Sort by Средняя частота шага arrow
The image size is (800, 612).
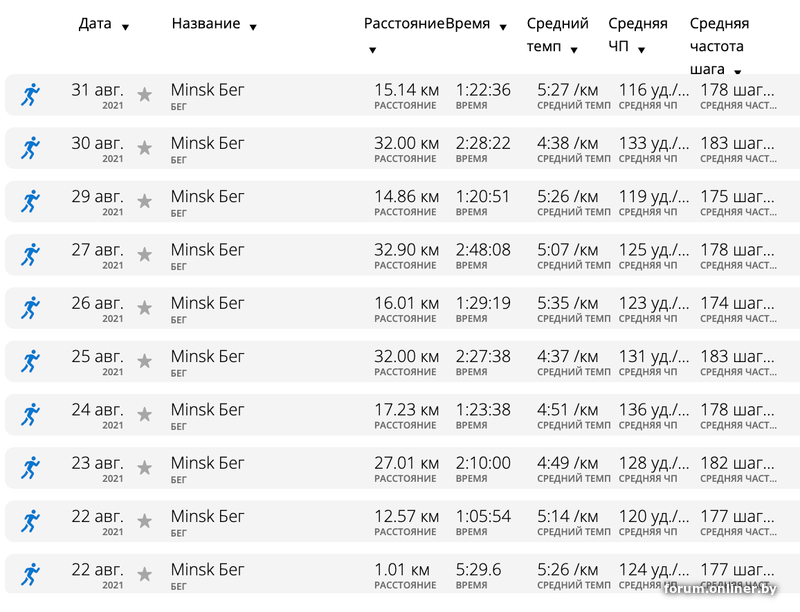pos(737,71)
